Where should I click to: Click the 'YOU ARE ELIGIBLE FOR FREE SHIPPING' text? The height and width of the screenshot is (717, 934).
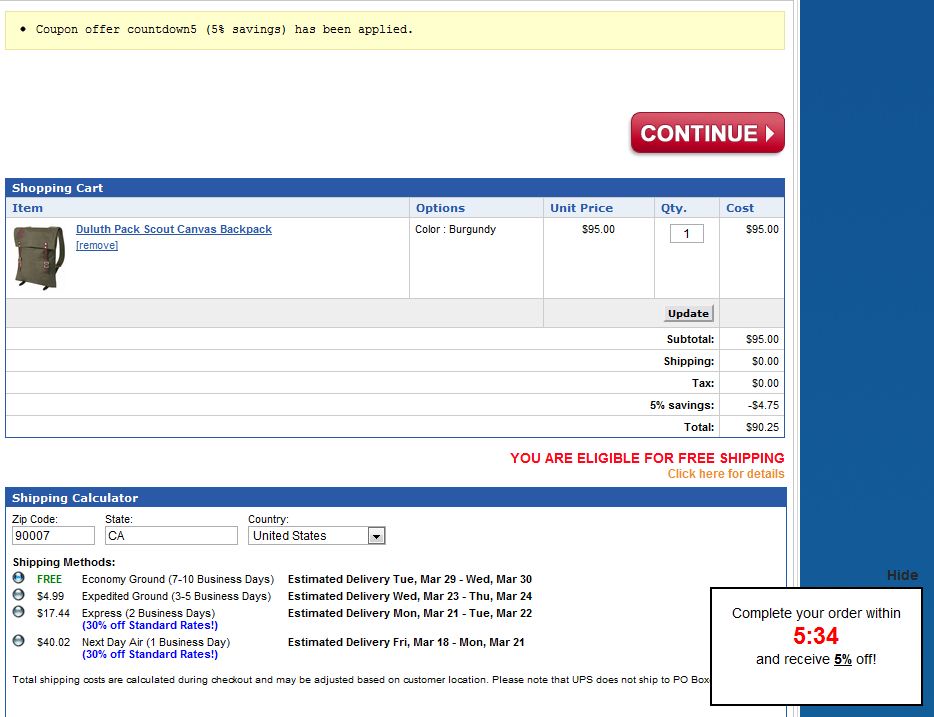[647, 458]
